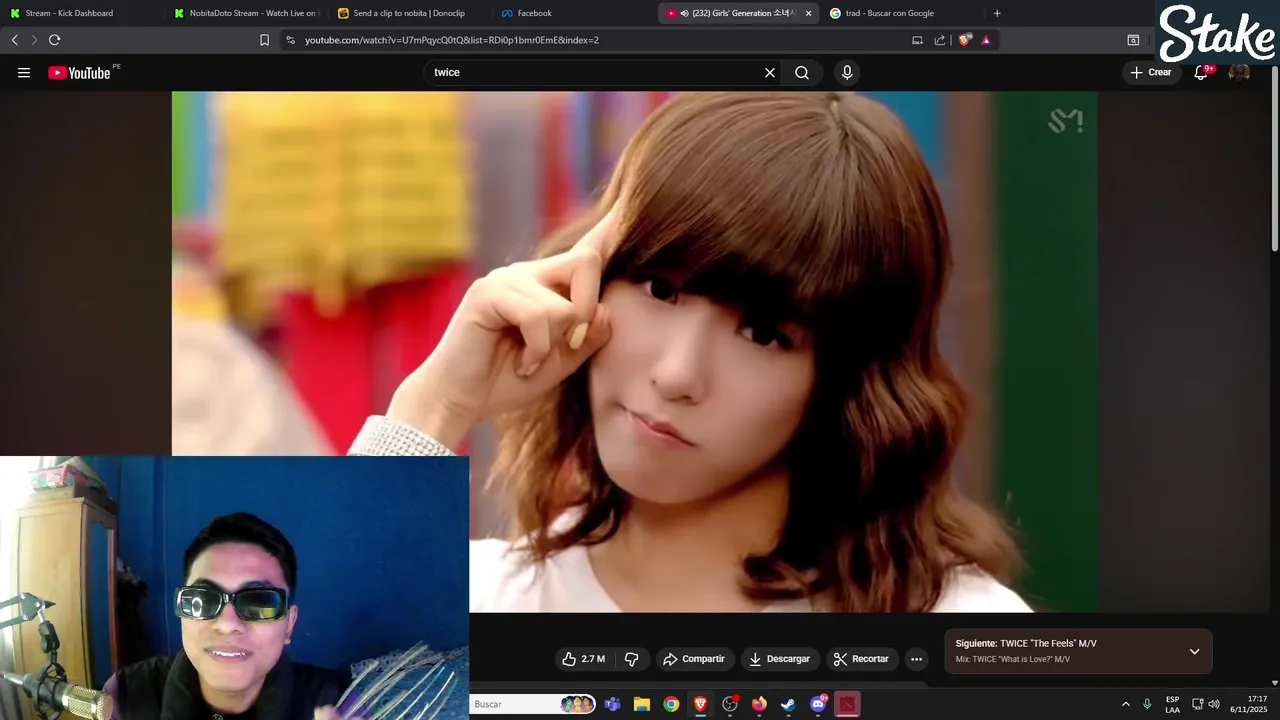
Task: Open the more actions three-dot menu
Action: (916, 659)
